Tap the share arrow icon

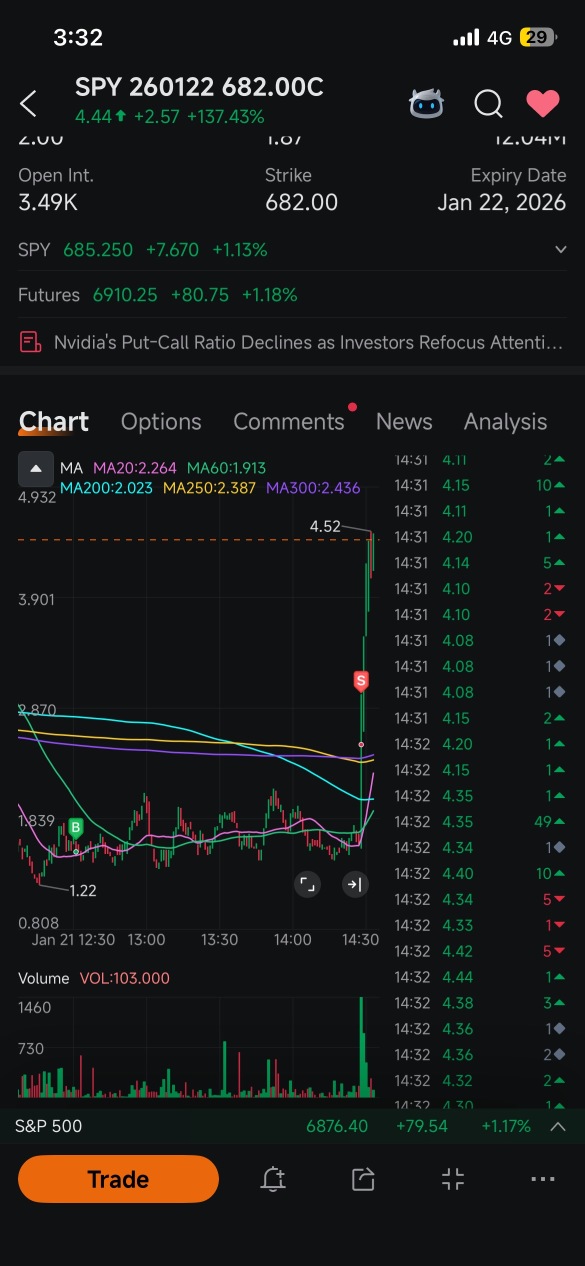pyautogui.click(x=363, y=1179)
